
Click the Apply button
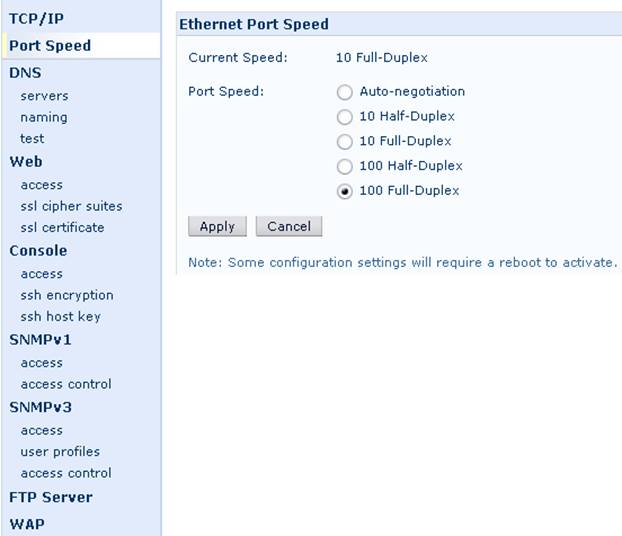point(217,226)
